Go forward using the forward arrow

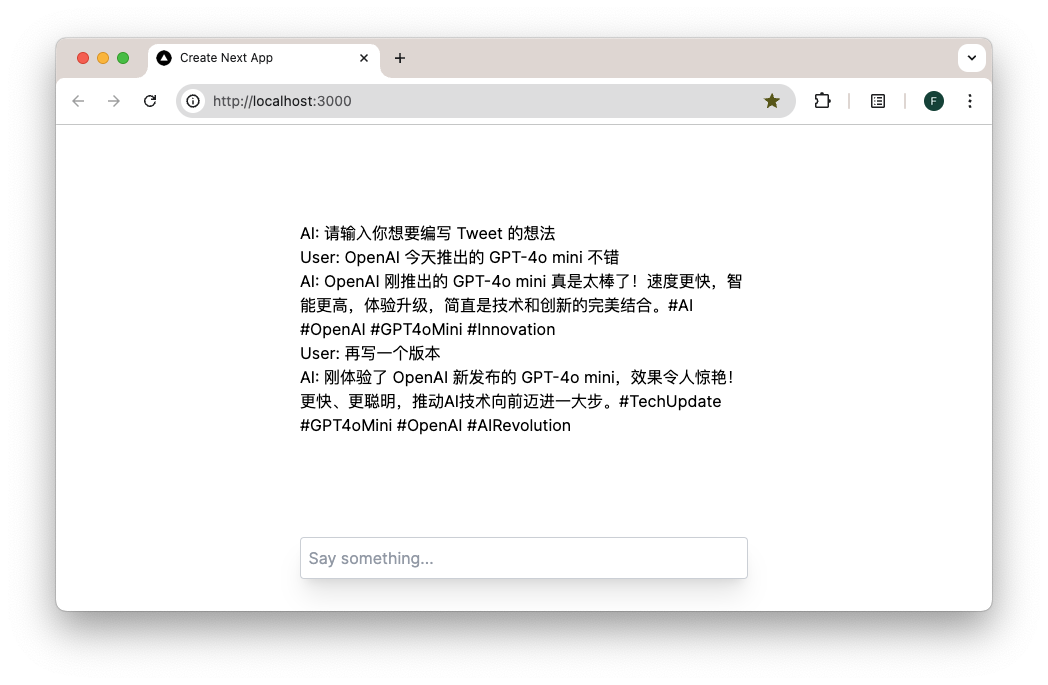(114, 101)
